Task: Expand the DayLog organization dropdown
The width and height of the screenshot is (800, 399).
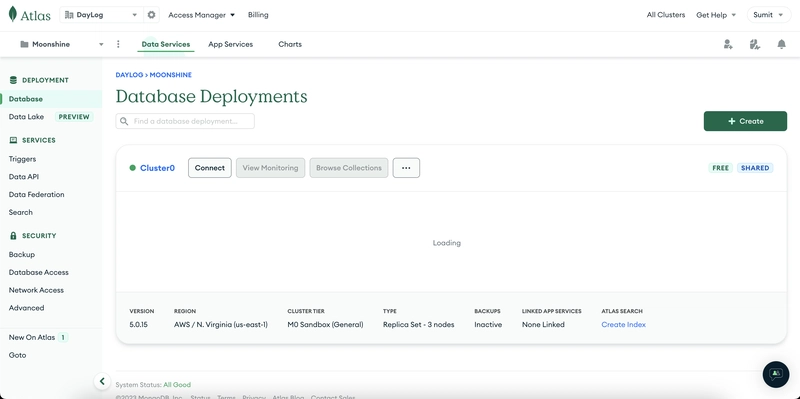Action: pos(135,15)
